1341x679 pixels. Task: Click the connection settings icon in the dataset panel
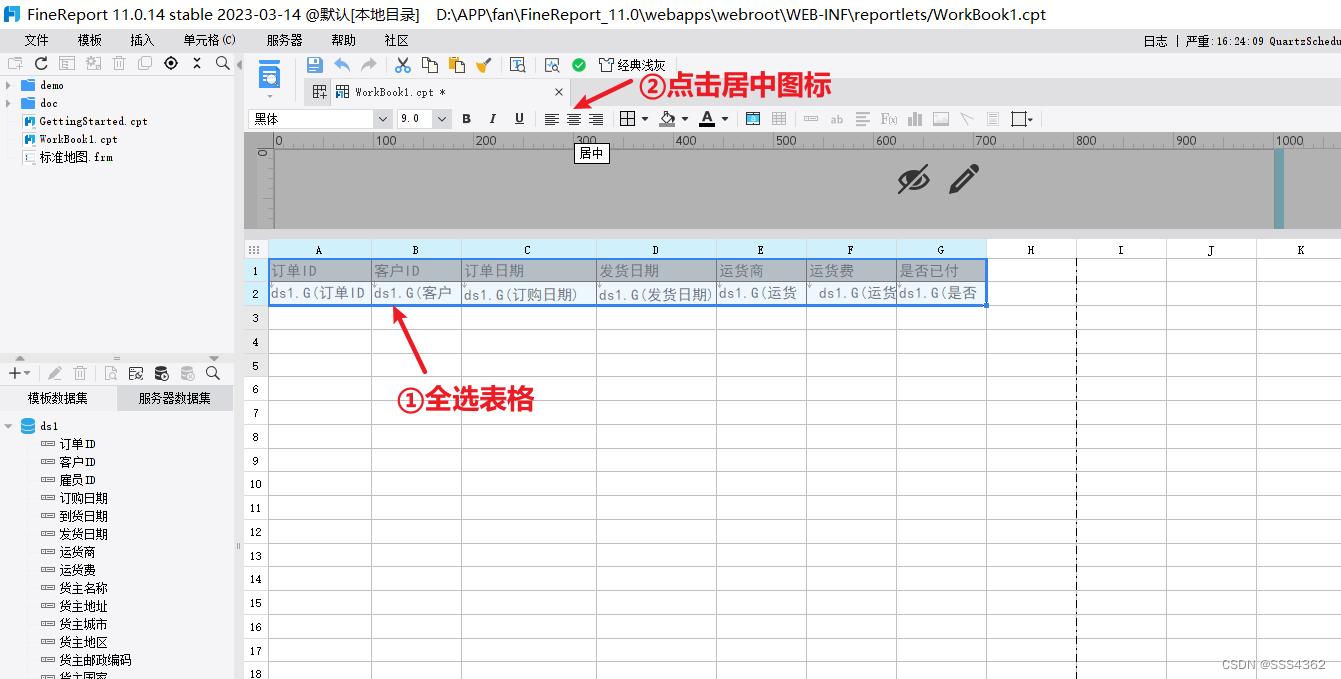point(136,373)
